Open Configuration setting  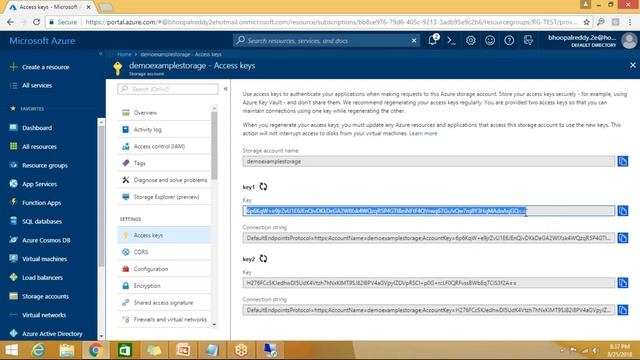point(164,269)
